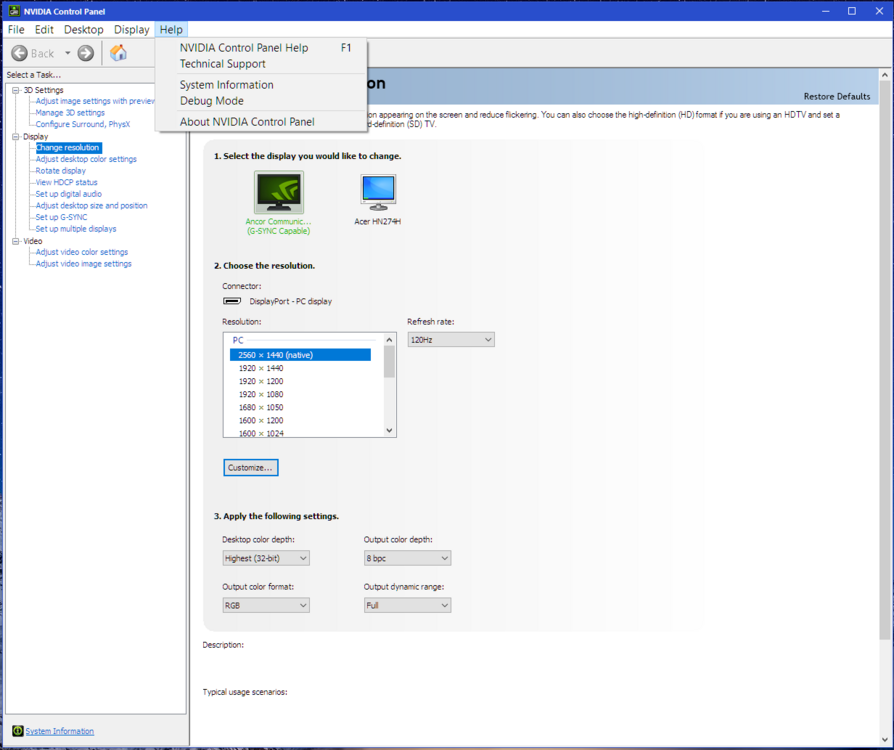Open Adjust image settings with preview
Screen dimensions: 894x750
(x=95, y=101)
